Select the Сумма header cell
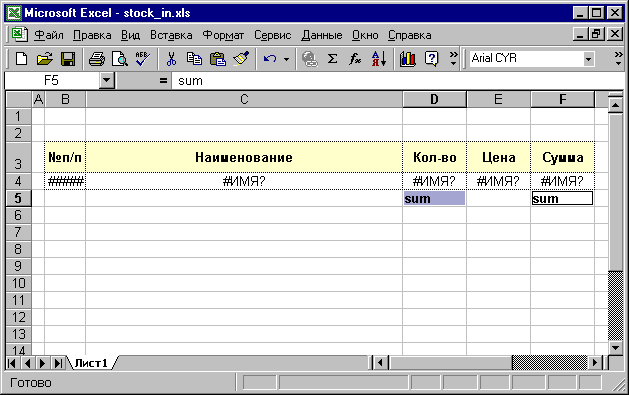The image size is (629, 395). (562, 157)
